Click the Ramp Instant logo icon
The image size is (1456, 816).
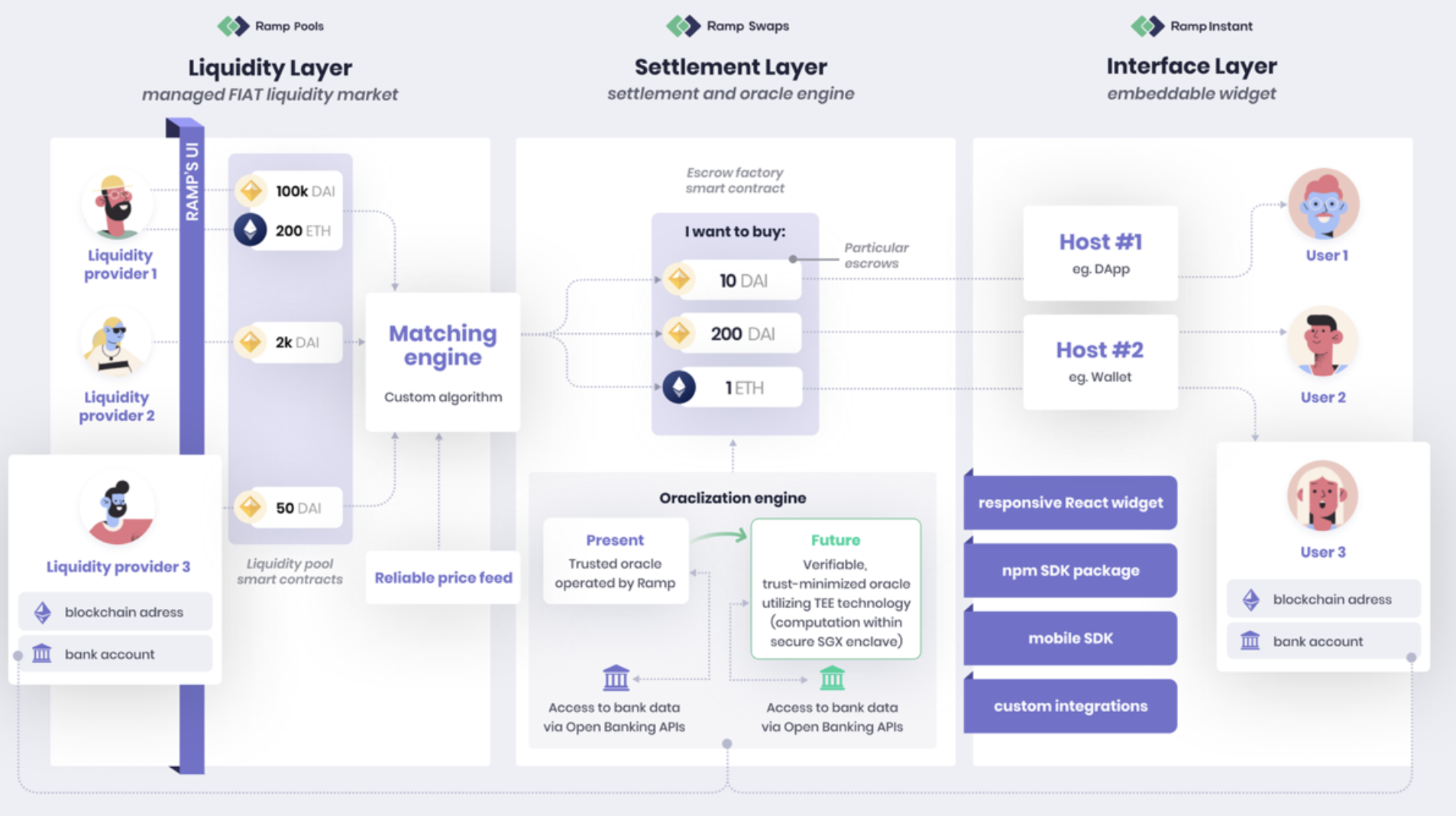[1147, 27]
